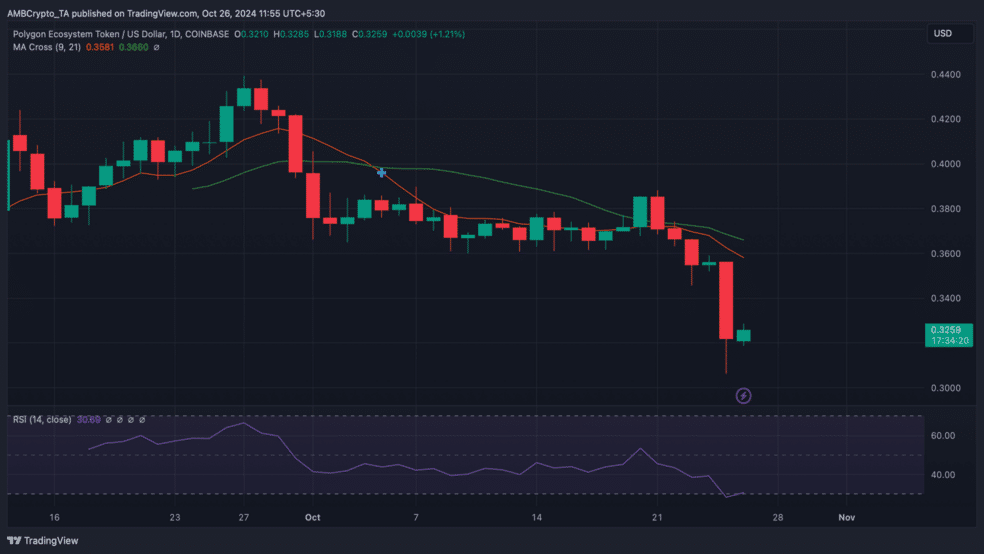Click the 0.3000 price axis label
The height and width of the screenshot is (554, 984).
945,388
